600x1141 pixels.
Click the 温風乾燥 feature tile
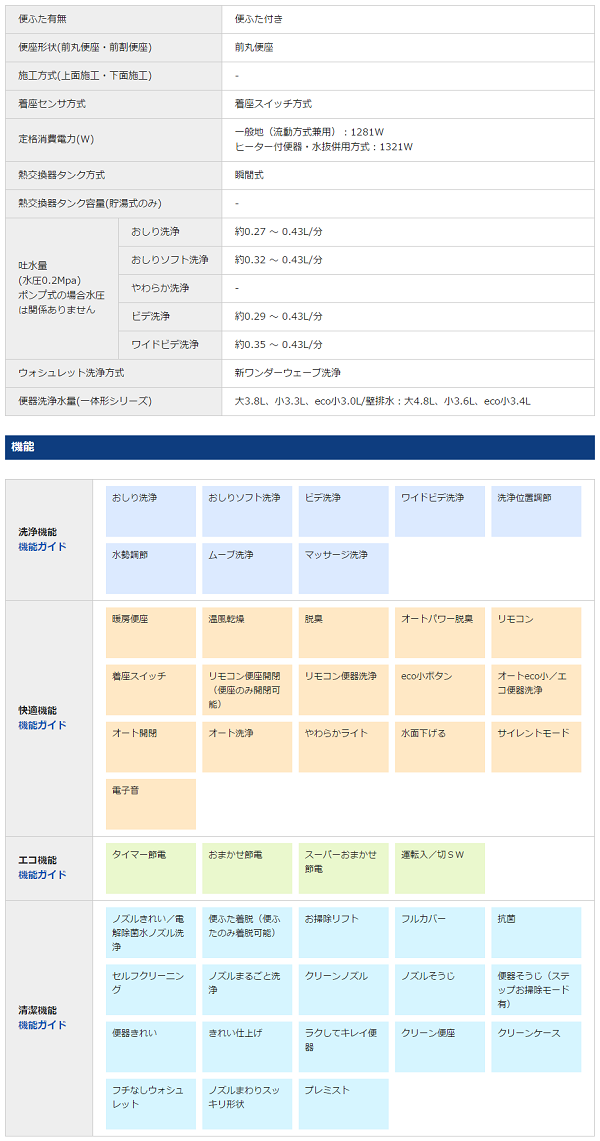click(x=247, y=632)
